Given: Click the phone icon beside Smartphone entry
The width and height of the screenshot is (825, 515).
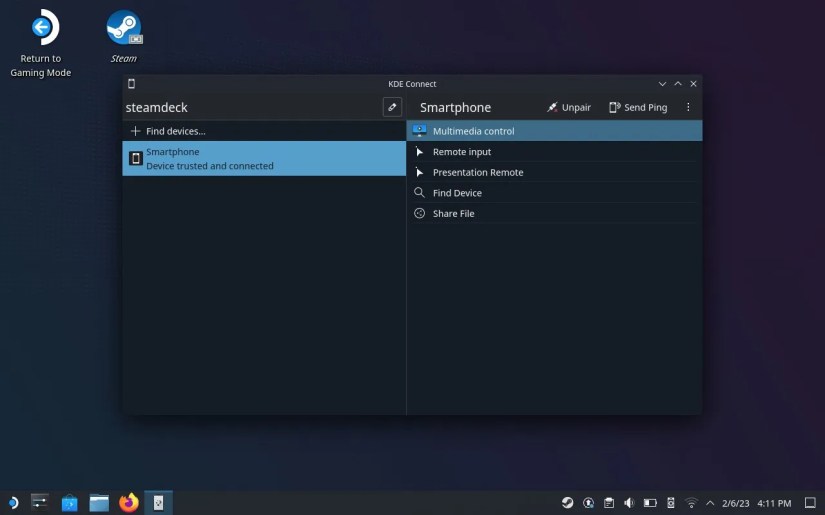Looking at the screenshot, I should (136, 158).
